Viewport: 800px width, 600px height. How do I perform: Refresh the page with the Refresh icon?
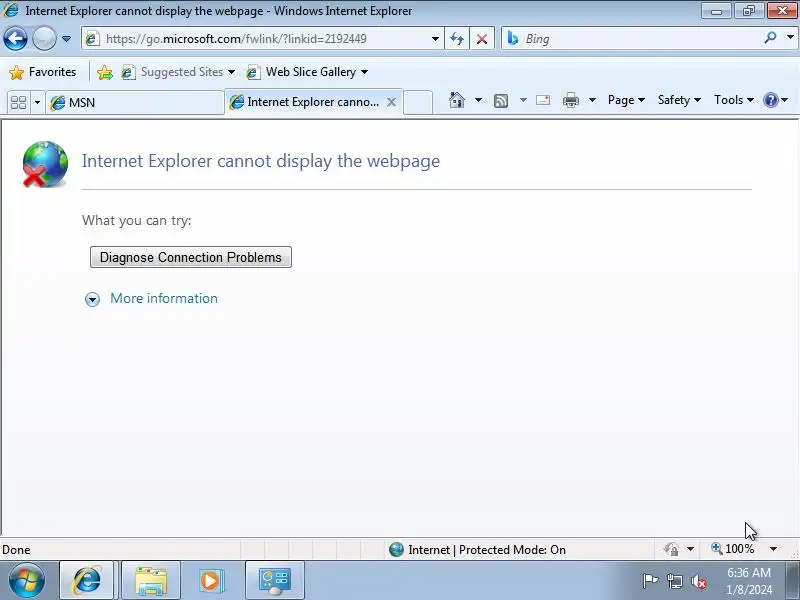[x=457, y=39]
